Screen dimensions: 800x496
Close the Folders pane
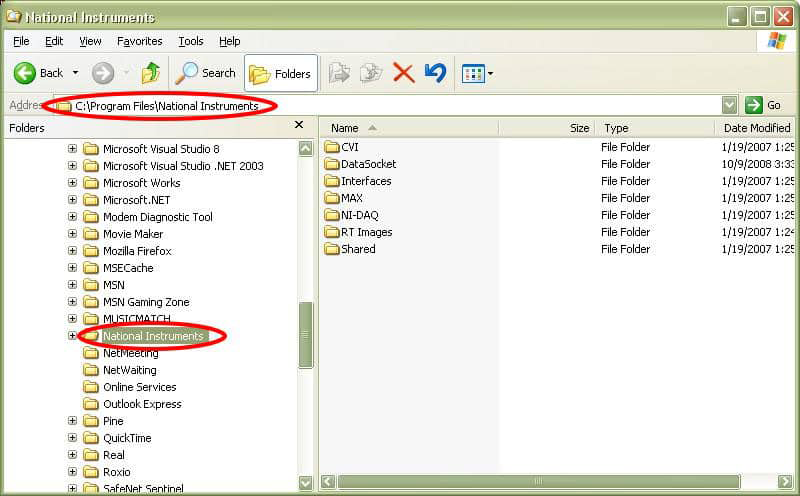click(x=299, y=125)
